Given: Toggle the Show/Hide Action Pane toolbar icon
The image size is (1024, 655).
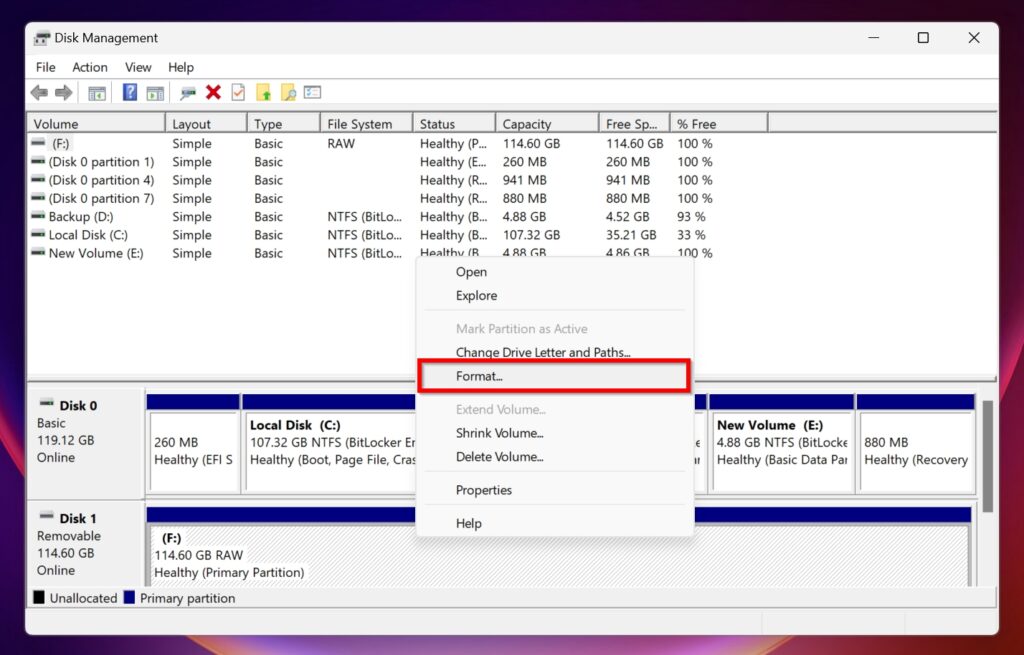Looking at the screenshot, I should tap(155, 92).
